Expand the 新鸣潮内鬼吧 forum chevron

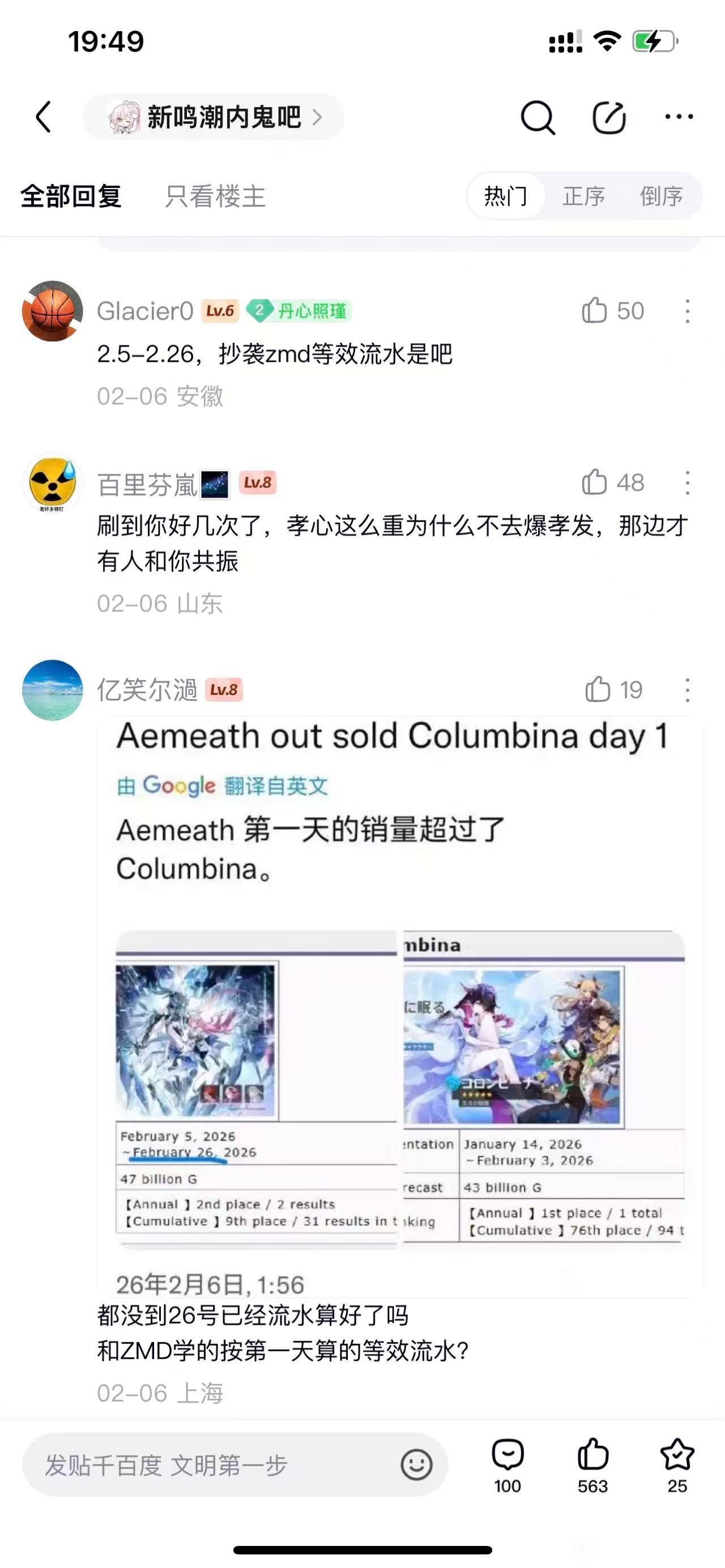(317, 117)
